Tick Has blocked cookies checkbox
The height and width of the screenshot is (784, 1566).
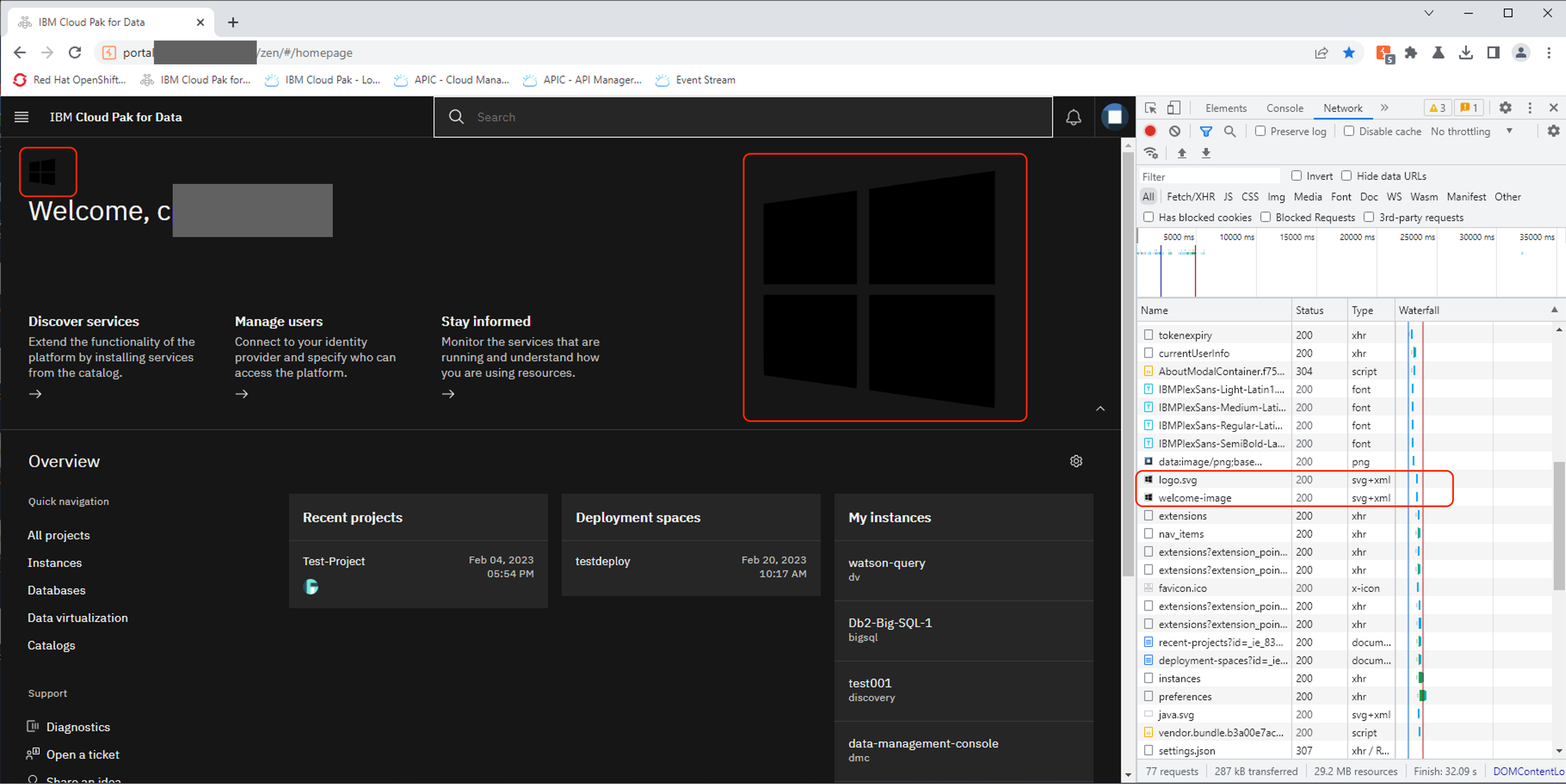point(1148,217)
